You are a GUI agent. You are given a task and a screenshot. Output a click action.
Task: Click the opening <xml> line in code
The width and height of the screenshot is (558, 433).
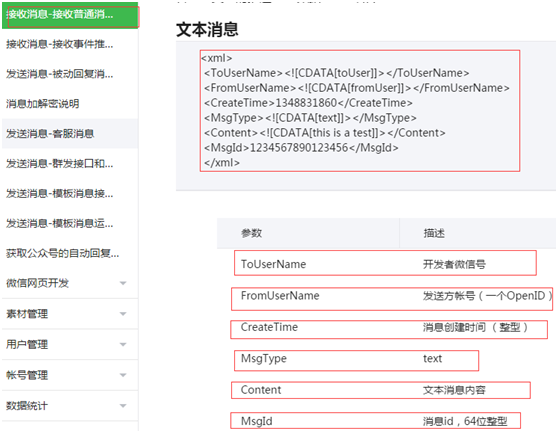point(217,58)
